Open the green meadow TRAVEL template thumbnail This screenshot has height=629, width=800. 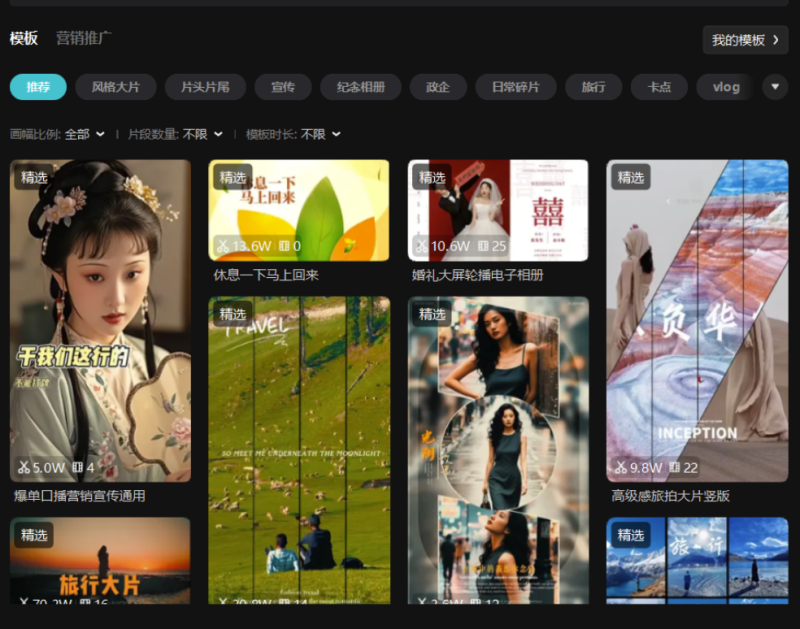pos(299,450)
